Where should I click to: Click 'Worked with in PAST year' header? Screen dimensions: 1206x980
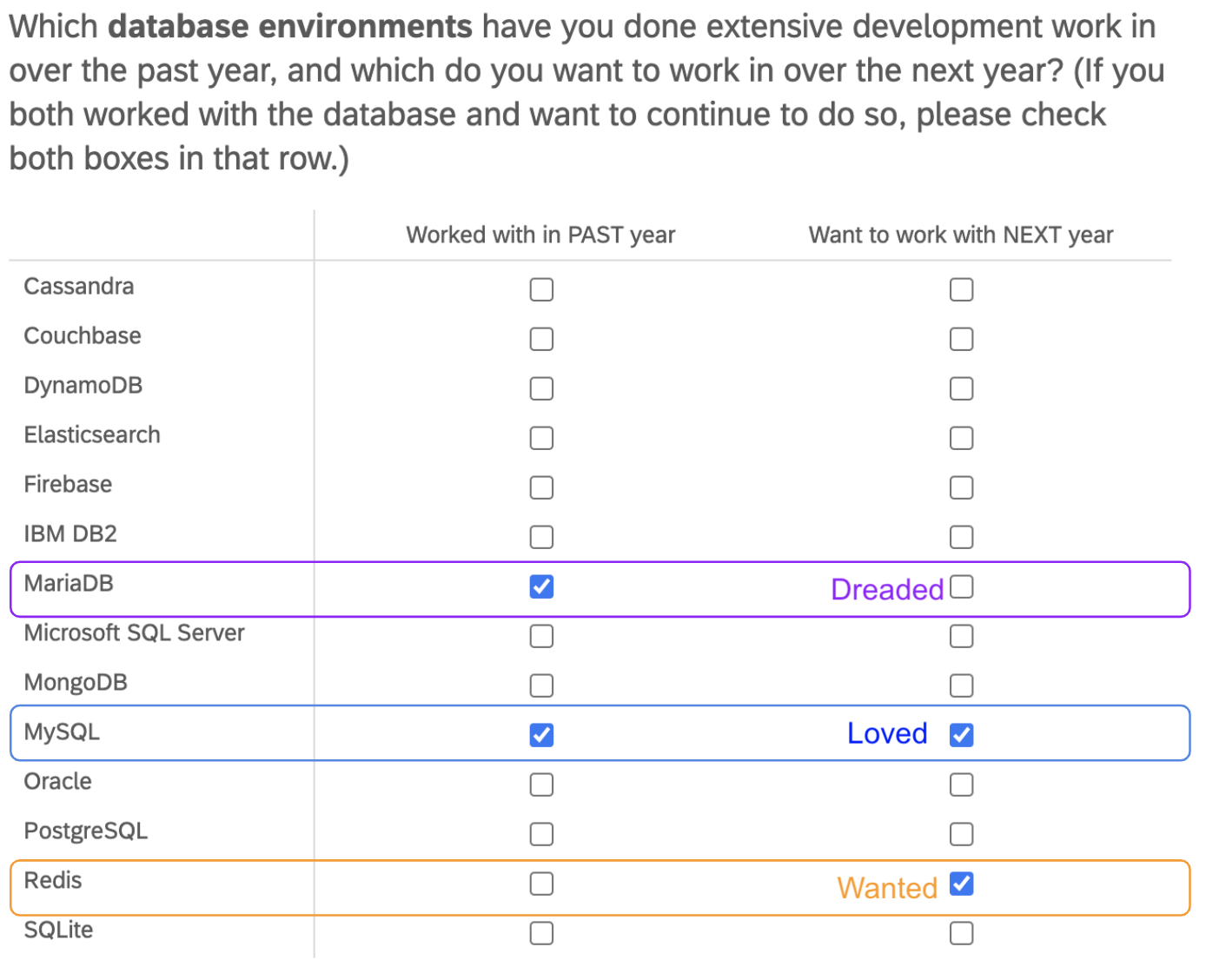[x=540, y=235]
